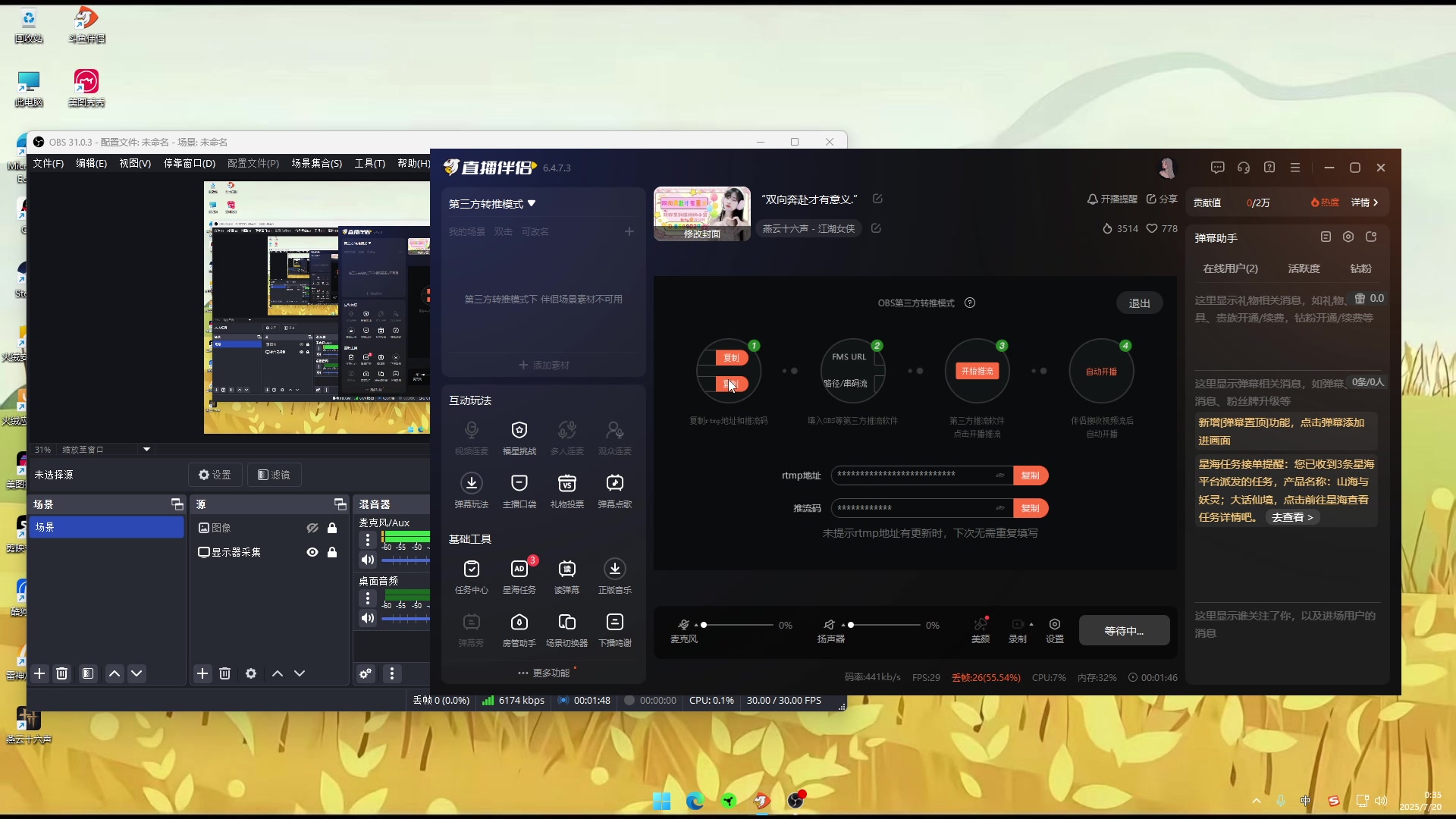Image resolution: width=1456 pixels, height=819 pixels.
Task: Toggle visibility of 图像 source
Action: [312, 528]
